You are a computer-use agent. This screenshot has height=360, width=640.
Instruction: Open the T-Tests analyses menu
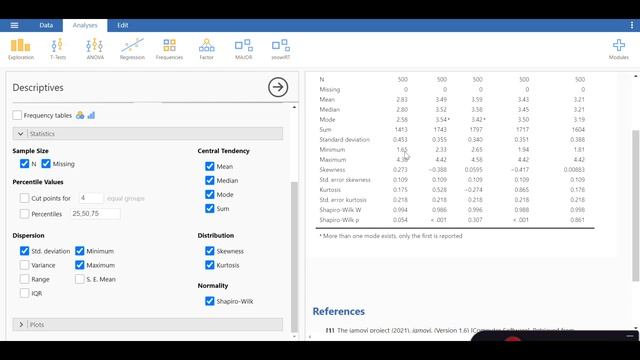coord(58,49)
